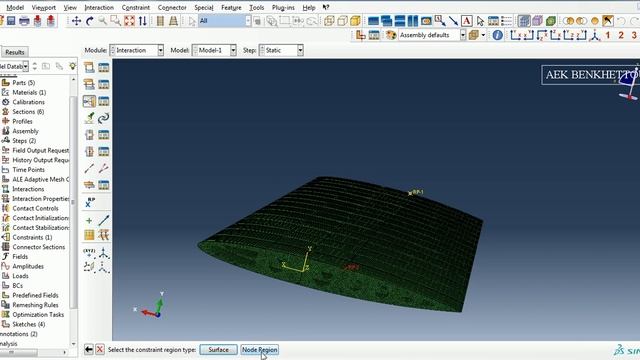The height and width of the screenshot is (360, 640).
Task: Open the Assembly defaults color dropdown
Action: pos(432,35)
